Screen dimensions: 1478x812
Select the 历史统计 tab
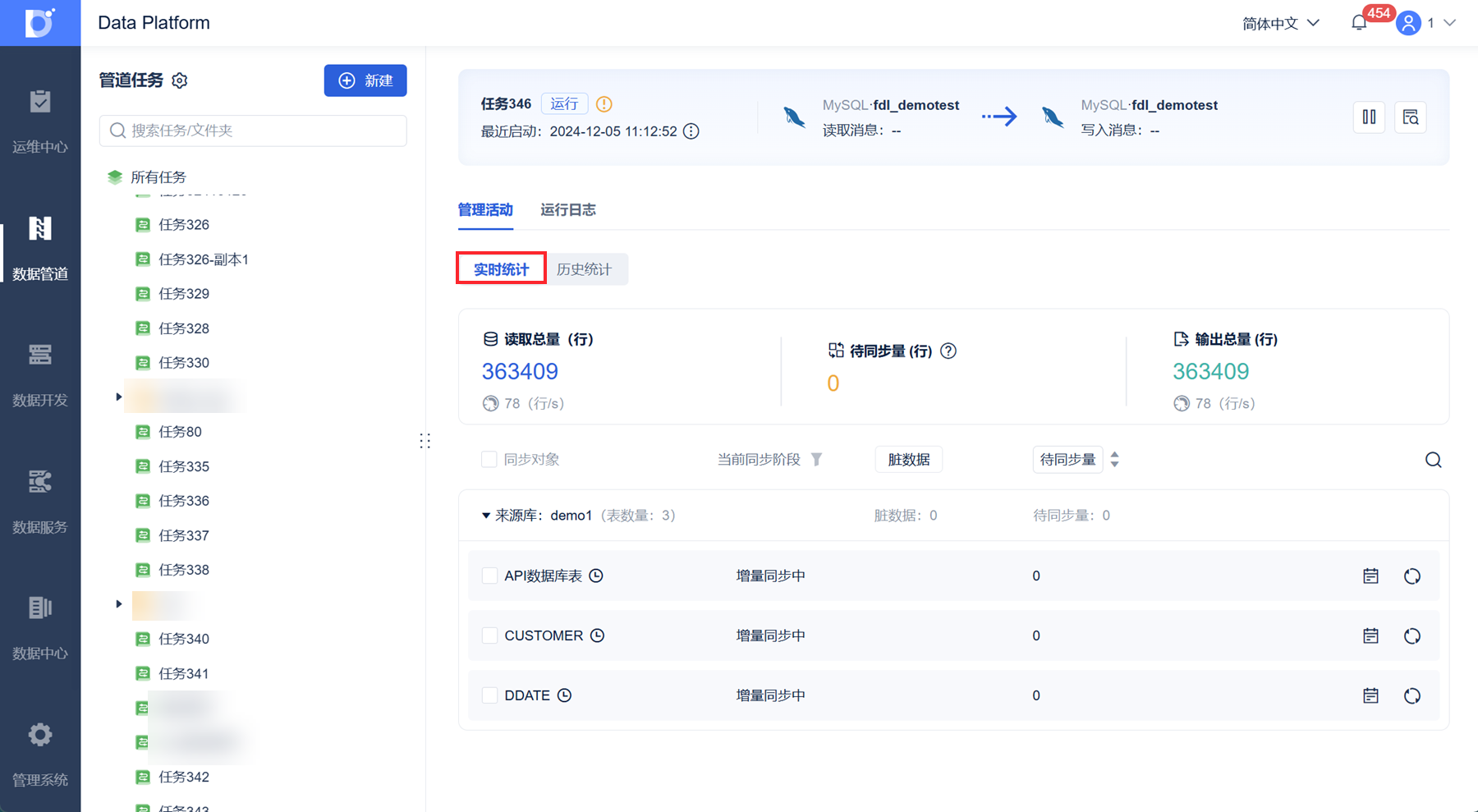click(584, 269)
